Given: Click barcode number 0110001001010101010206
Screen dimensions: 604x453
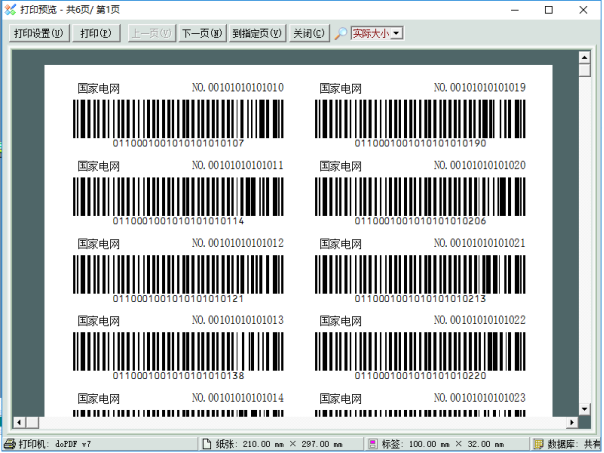Looking at the screenshot, I should point(420,221).
